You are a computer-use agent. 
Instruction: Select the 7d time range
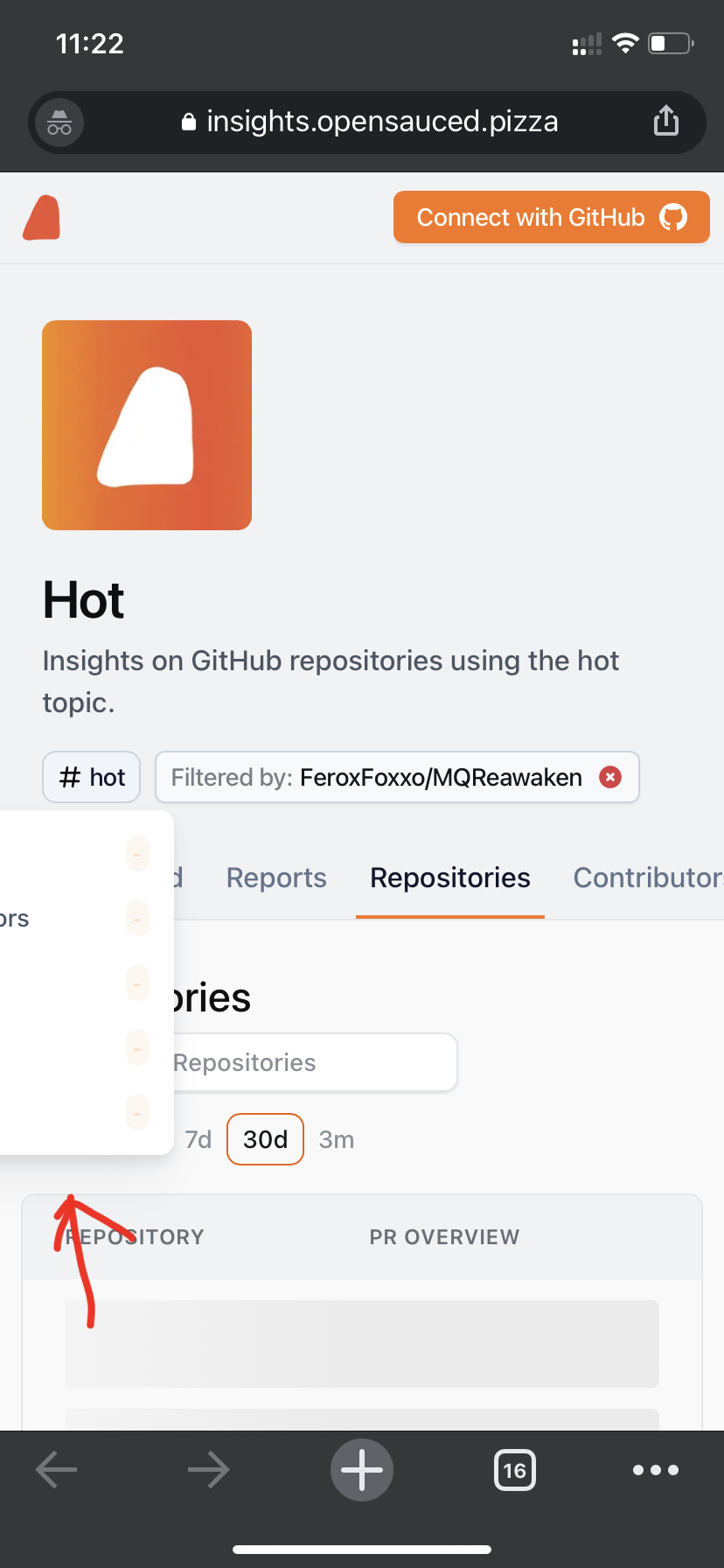(x=198, y=1139)
